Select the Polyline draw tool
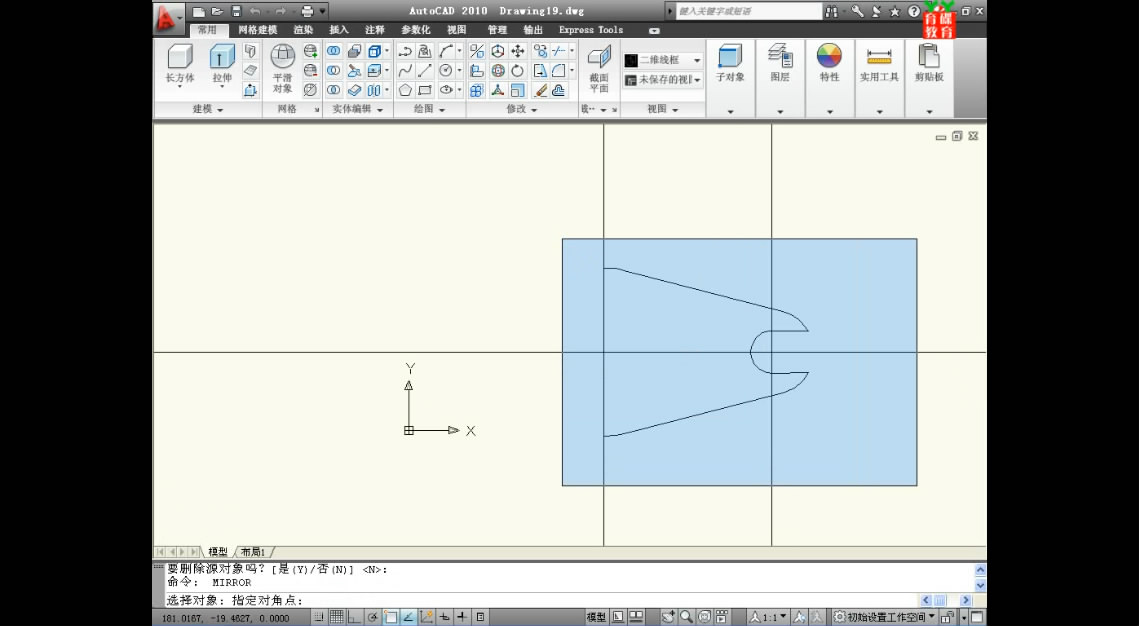The width and height of the screenshot is (1139, 626). pyautogui.click(x=405, y=51)
